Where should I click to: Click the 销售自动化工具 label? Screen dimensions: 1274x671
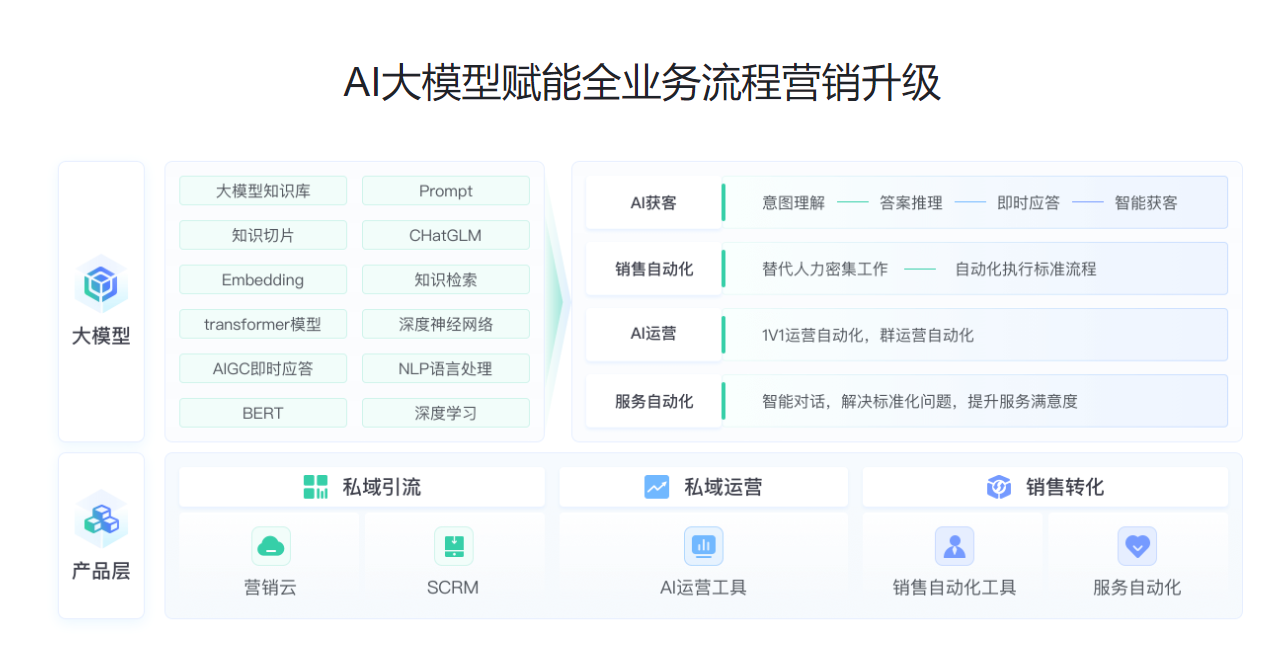[x=954, y=587]
